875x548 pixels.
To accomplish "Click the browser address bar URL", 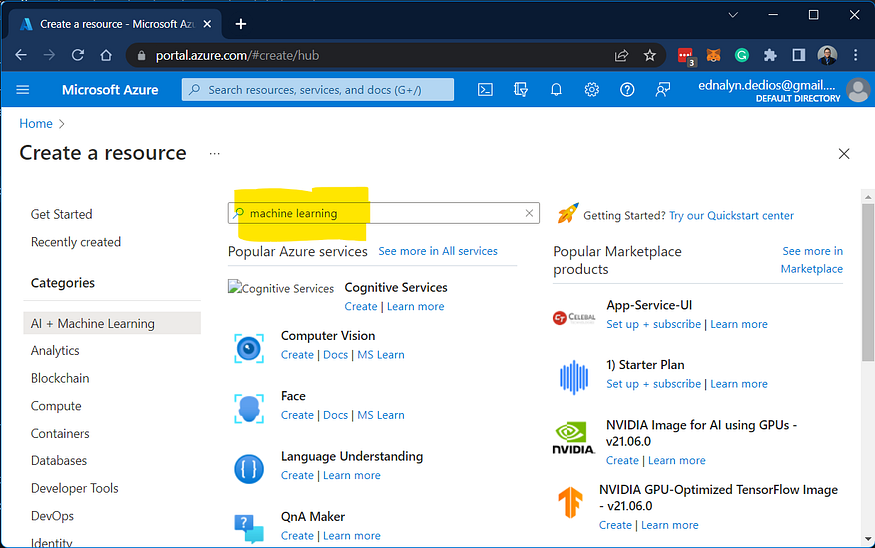I will [x=237, y=55].
